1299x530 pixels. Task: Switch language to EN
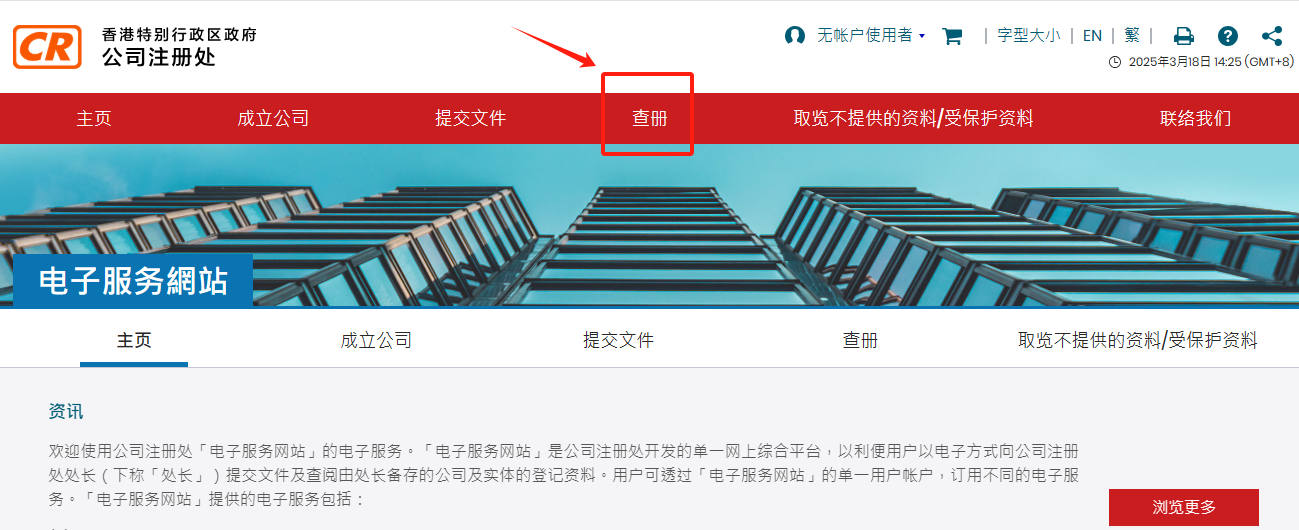tap(1092, 36)
